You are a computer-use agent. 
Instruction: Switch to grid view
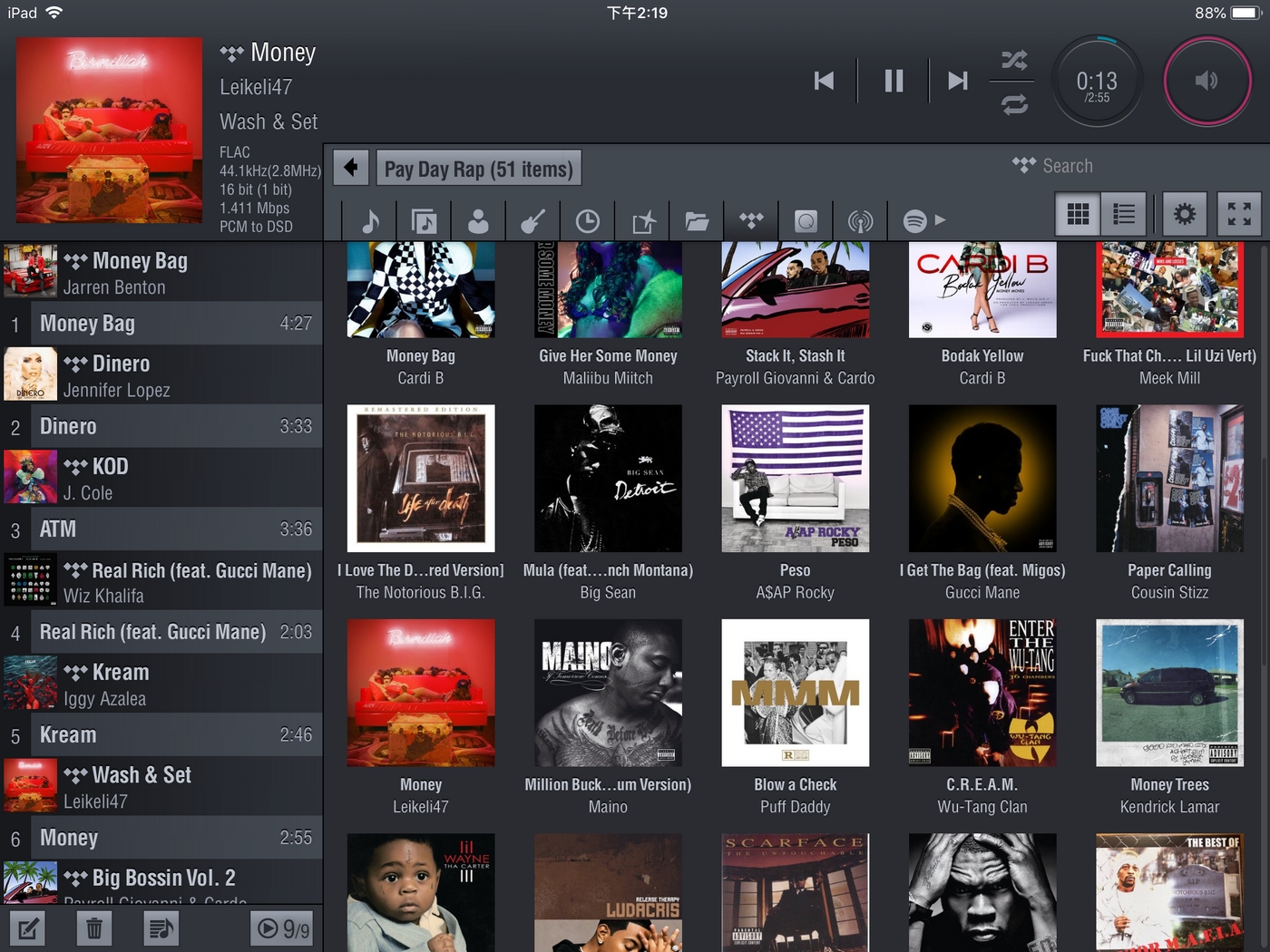point(1078,214)
